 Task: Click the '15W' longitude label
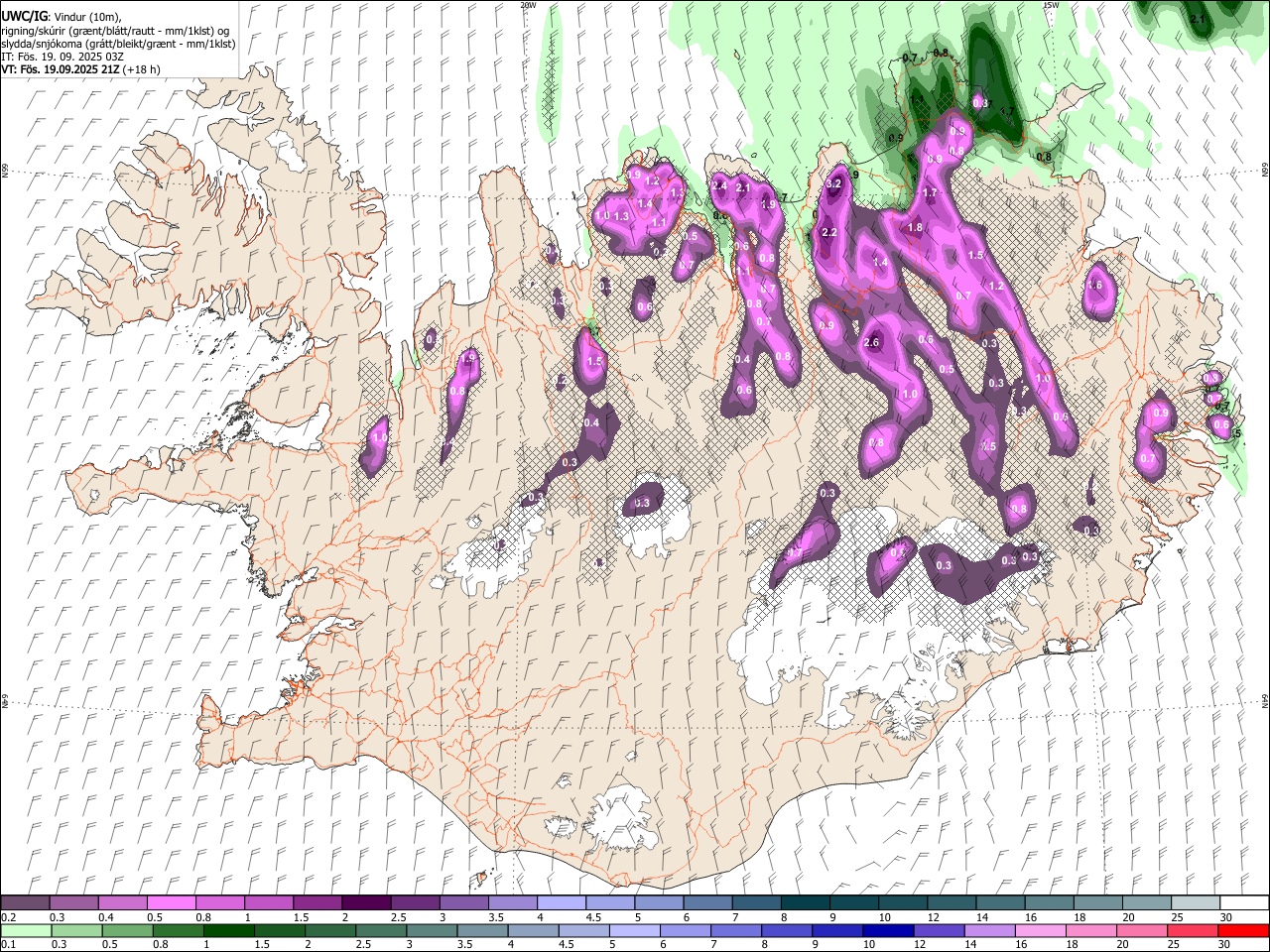[x=1050, y=5]
